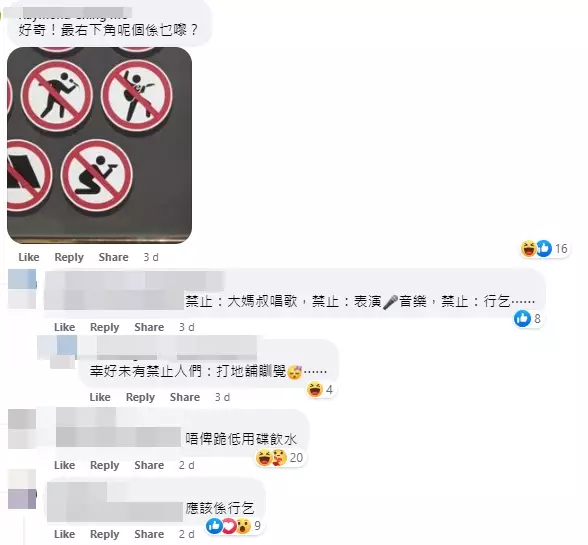Click the wow emoji reaction with 9 count
Viewport: 588px width, 545px height.
243,526
